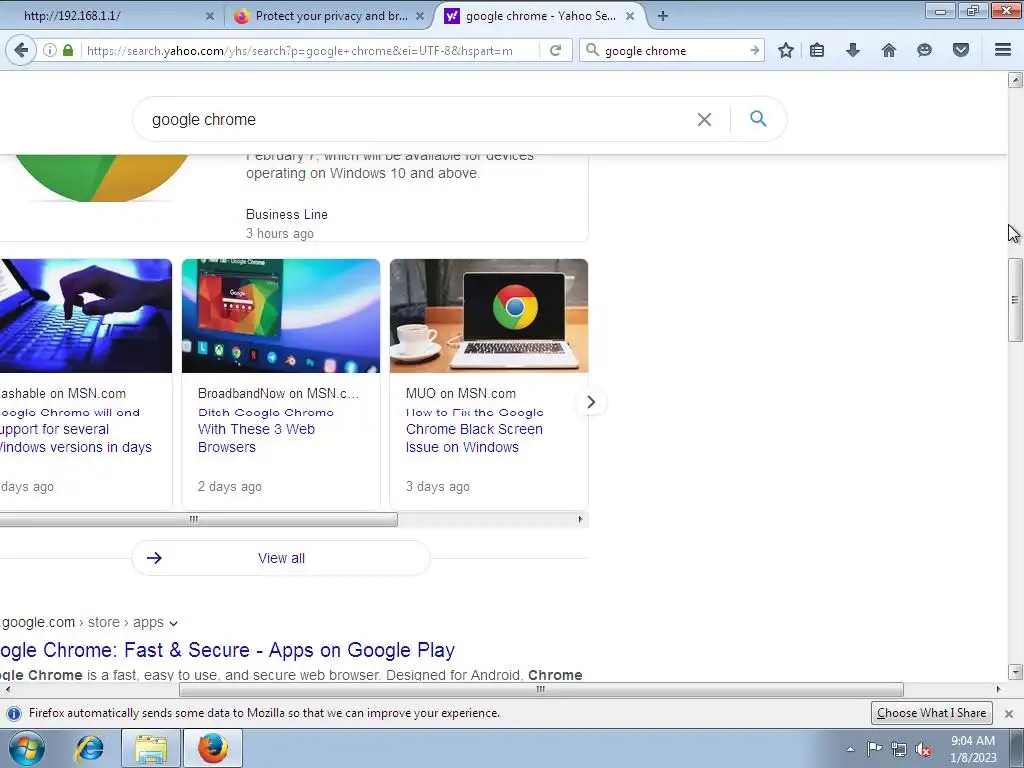This screenshot has height=768, width=1024.
Task: Show bookmarks list icon
Action: tap(817, 50)
